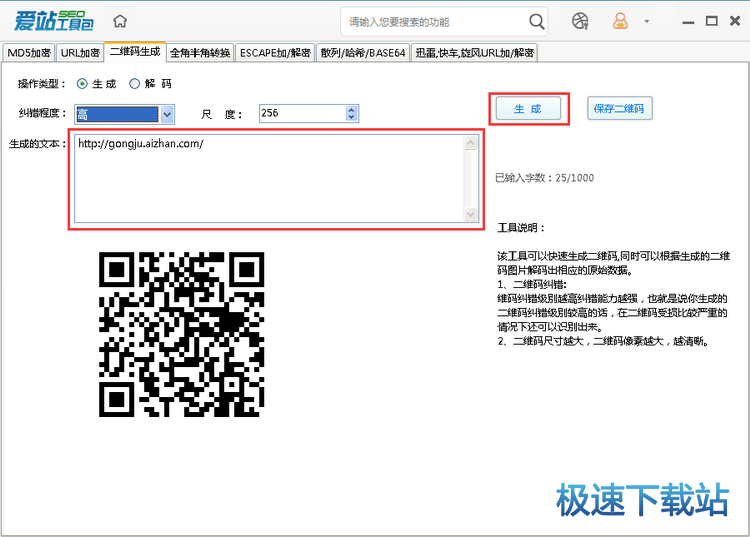Minimize the application window
This screenshot has height=537, width=750.
[688, 22]
